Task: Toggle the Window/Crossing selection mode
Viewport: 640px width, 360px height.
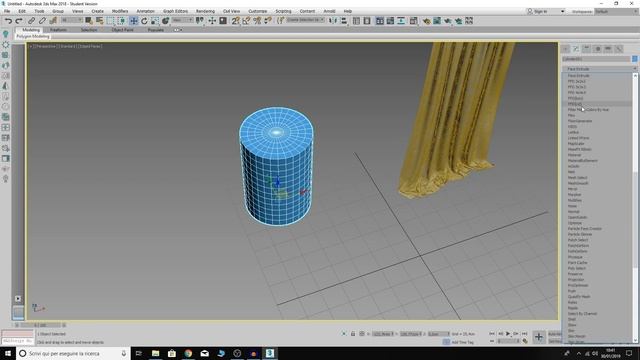Action: [121, 20]
